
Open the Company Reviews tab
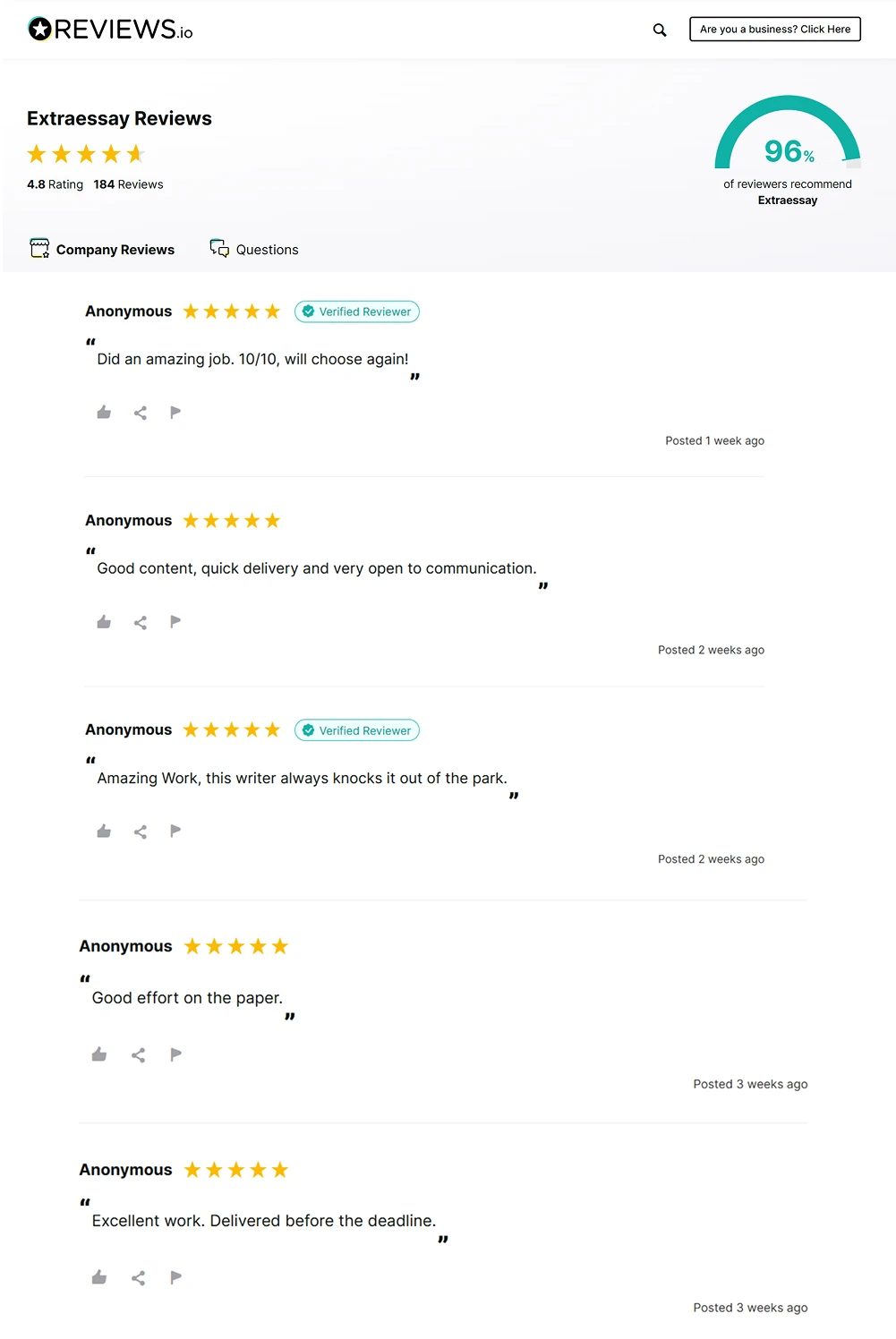(x=102, y=250)
